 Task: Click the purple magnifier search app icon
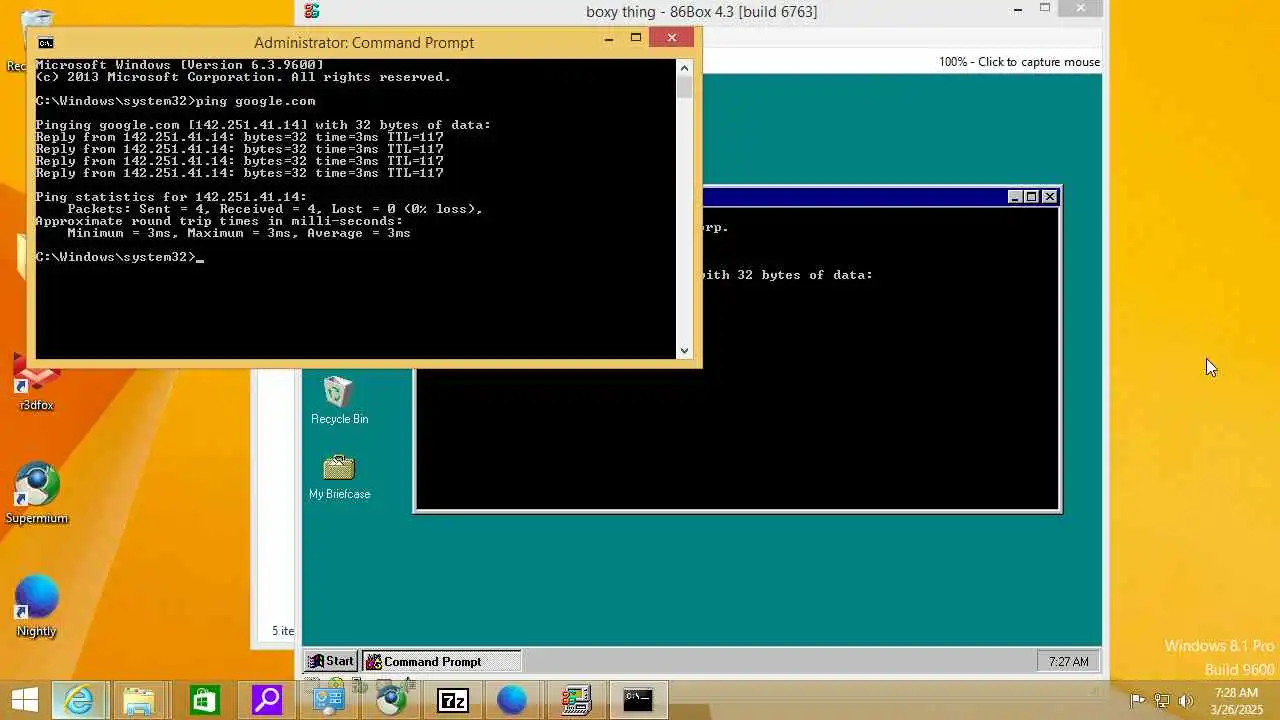click(266, 700)
